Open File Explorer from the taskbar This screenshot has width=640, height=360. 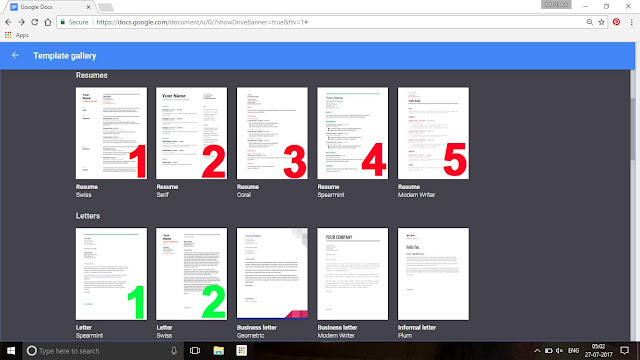point(218,351)
